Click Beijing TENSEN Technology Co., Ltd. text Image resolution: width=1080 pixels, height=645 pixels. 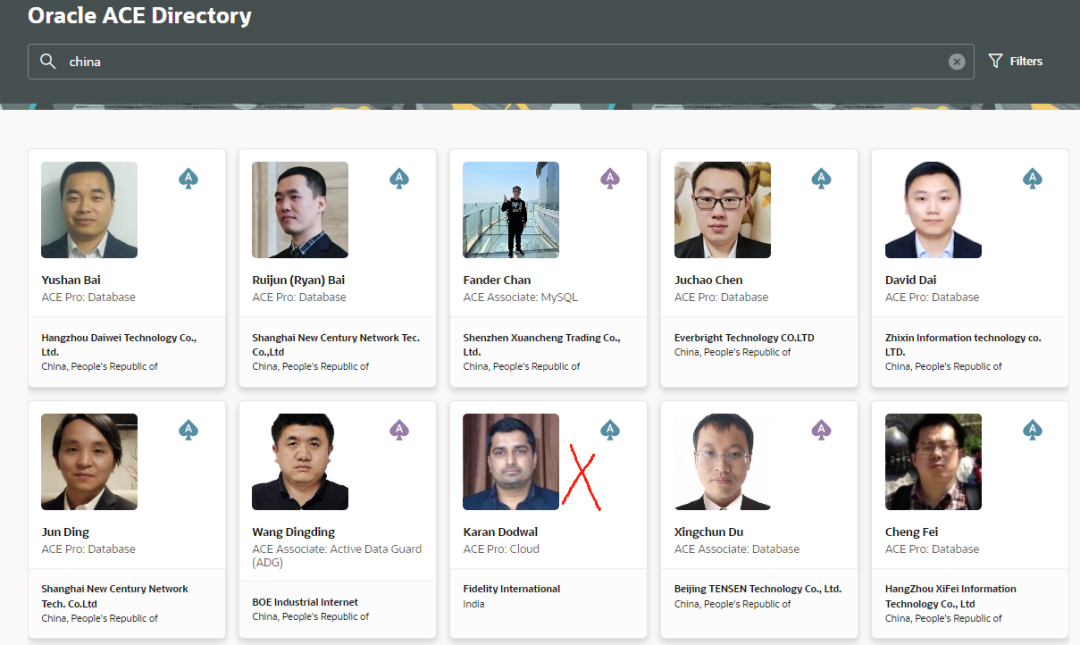758,589
